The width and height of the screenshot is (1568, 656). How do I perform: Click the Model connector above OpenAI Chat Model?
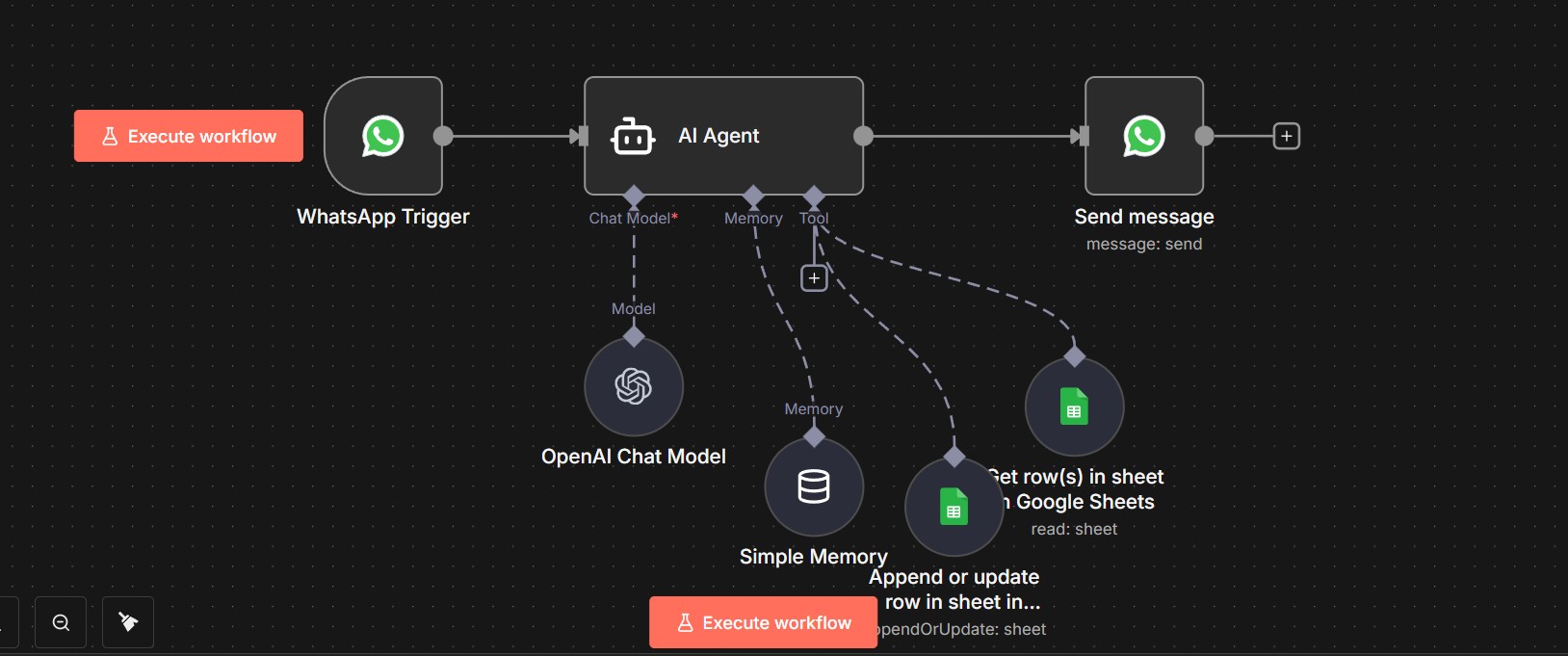click(x=634, y=337)
